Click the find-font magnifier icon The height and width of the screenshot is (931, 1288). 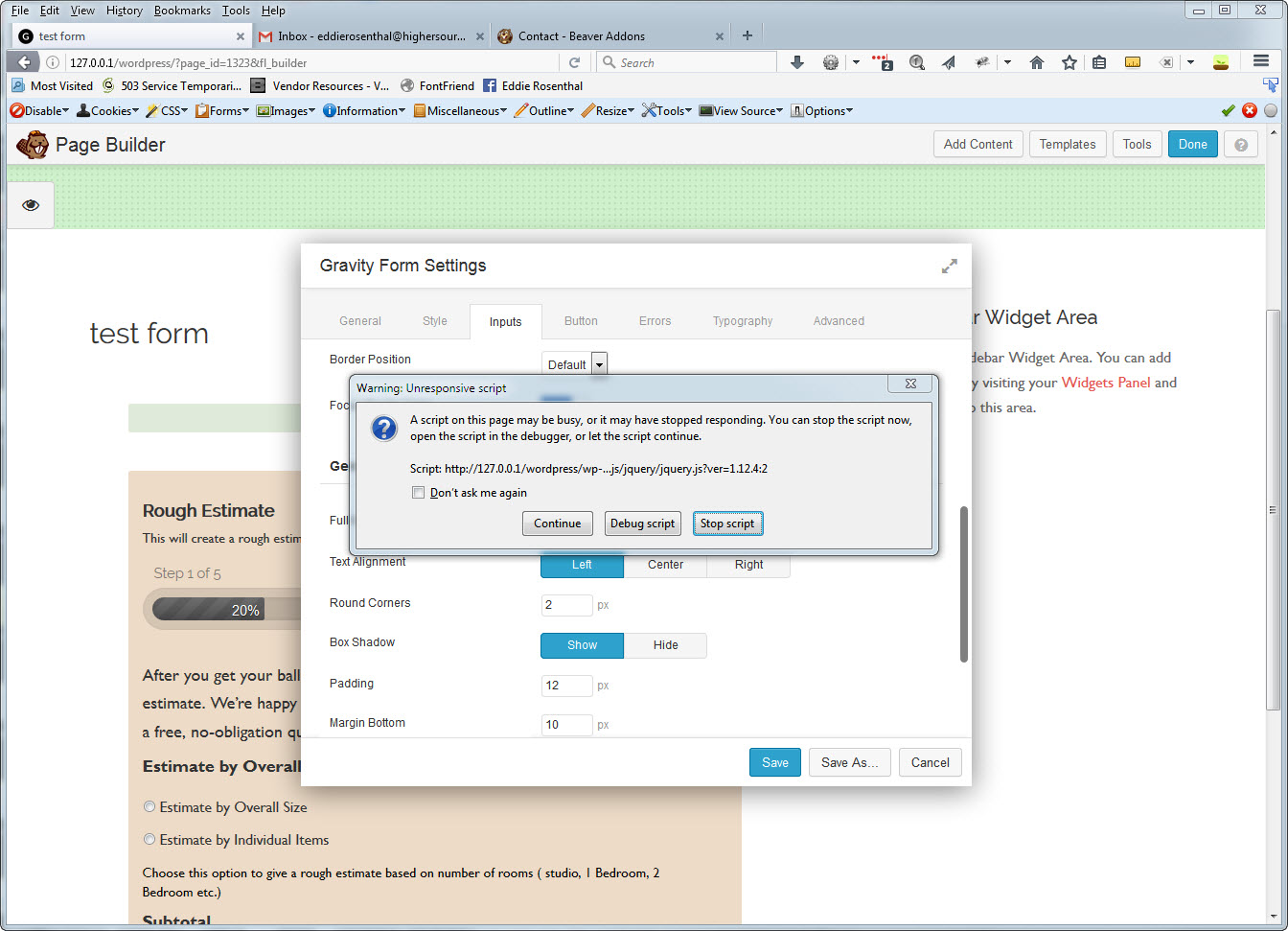[x=917, y=62]
